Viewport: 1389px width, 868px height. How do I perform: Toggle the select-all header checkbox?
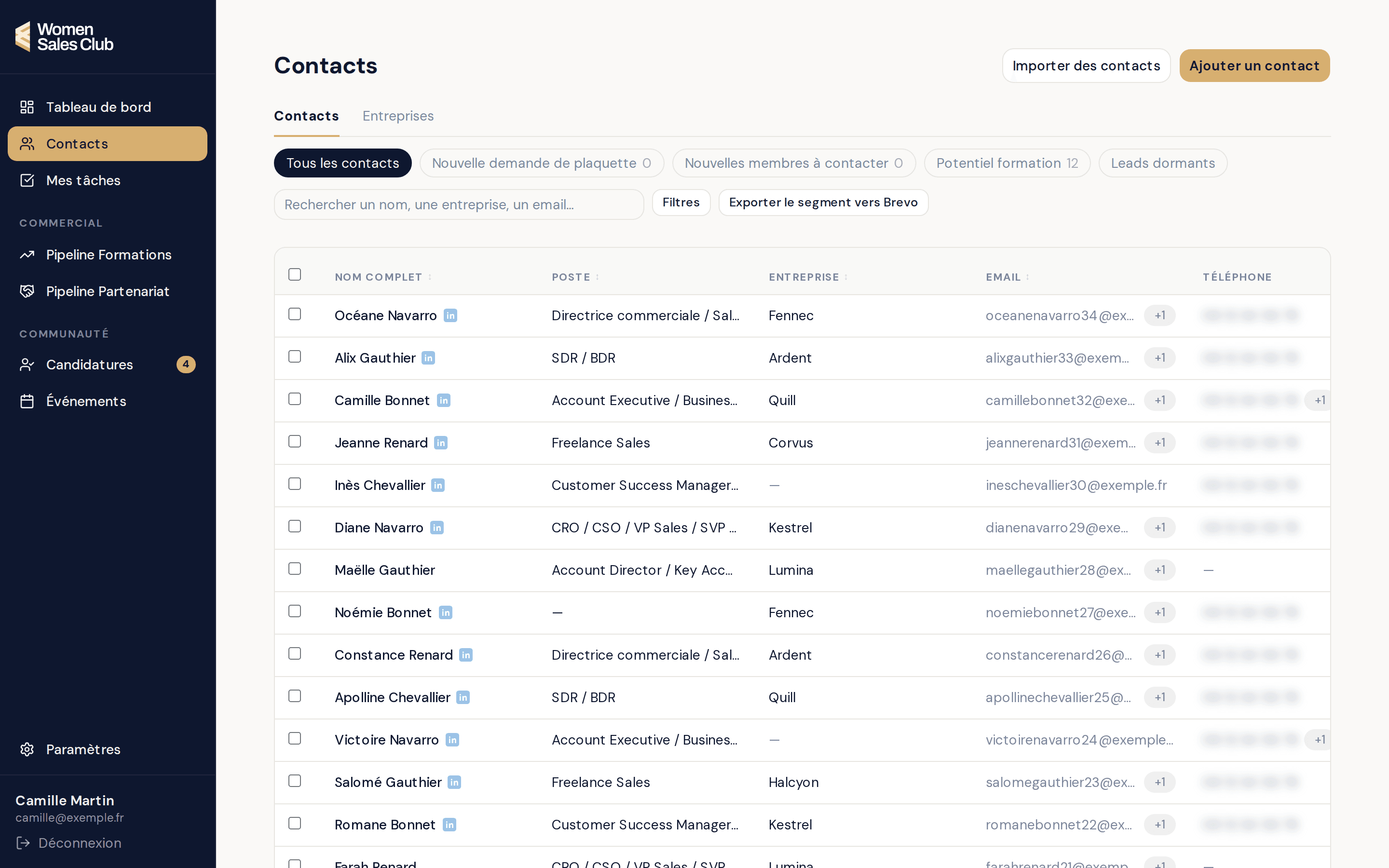coord(295,275)
